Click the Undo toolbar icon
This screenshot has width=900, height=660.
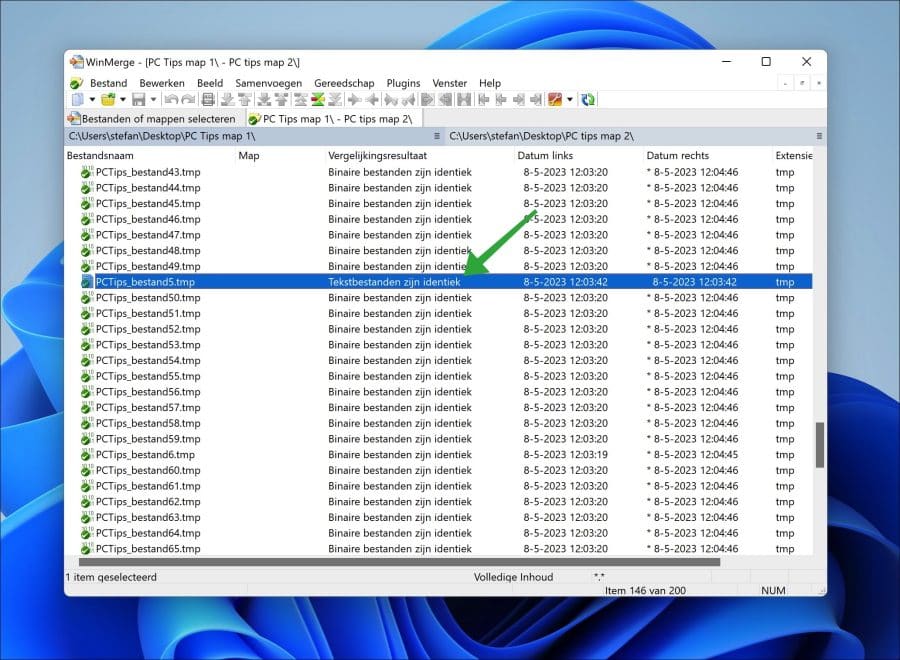[x=170, y=100]
